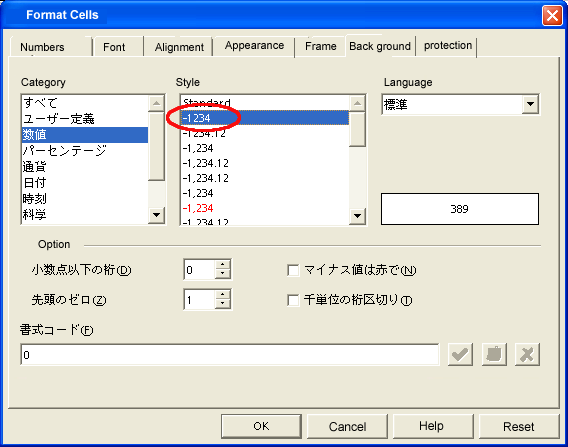Select 数値 in Category list

click(x=85, y=135)
